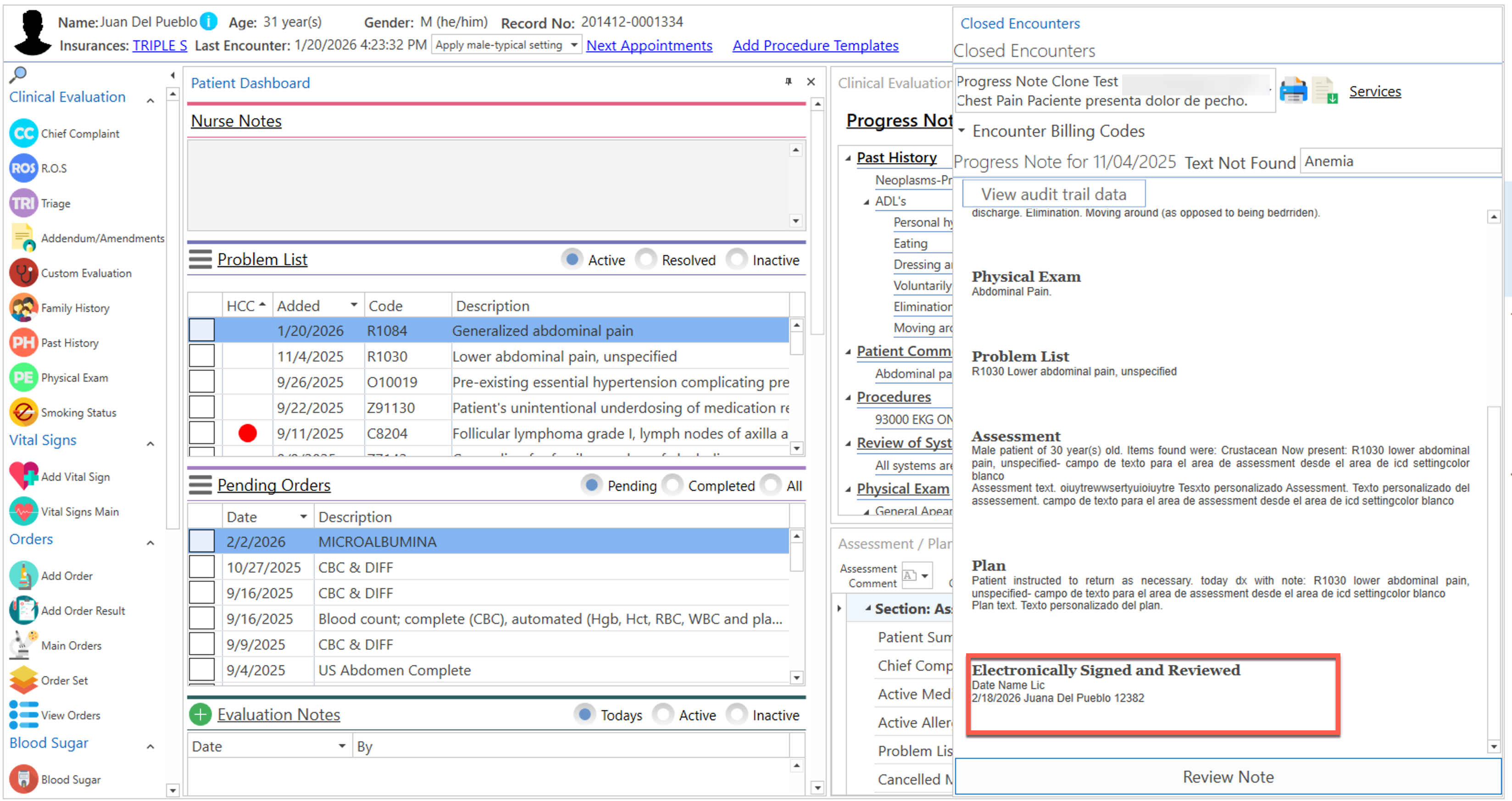
Task: Open the Closed Encounters tab
Action: (1019, 23)
